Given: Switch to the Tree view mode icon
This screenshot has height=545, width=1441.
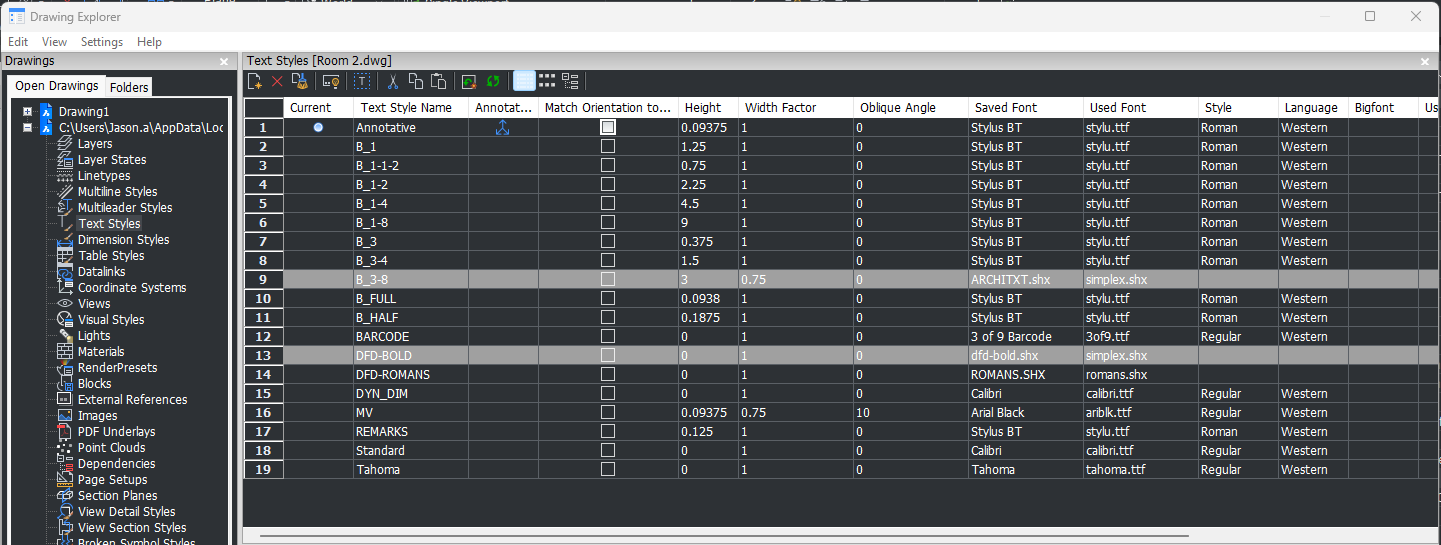Looking at the screenshot, I should pos(570,81).
